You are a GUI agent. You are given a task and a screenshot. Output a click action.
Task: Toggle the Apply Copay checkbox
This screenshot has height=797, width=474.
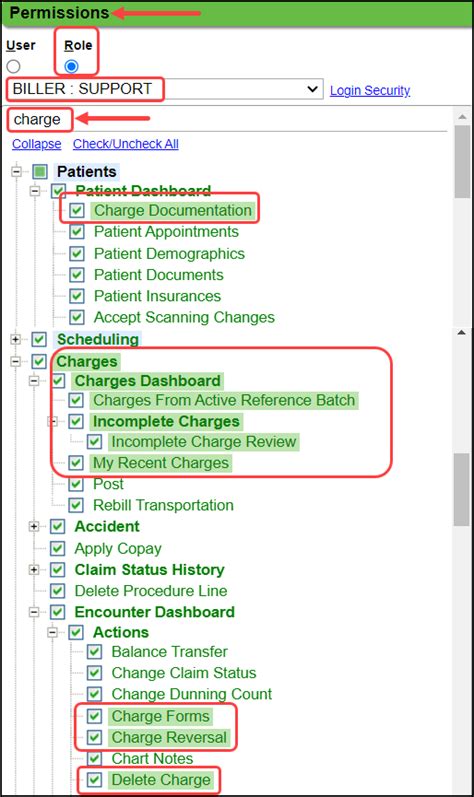click(58, 548)
